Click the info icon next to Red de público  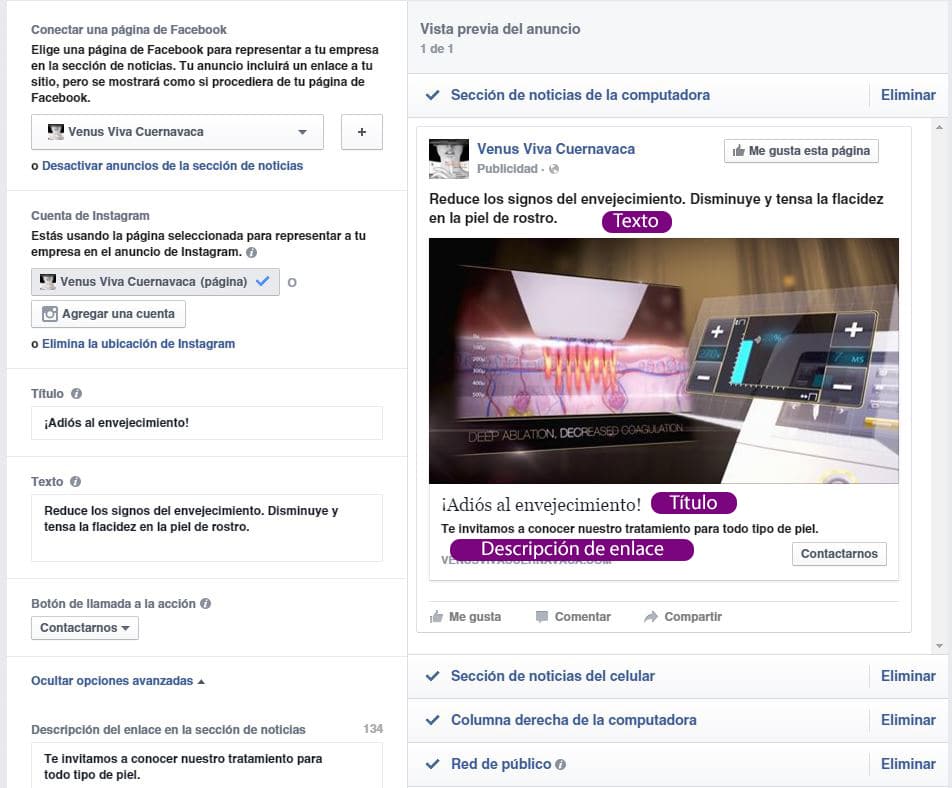[x=560, y=765]
